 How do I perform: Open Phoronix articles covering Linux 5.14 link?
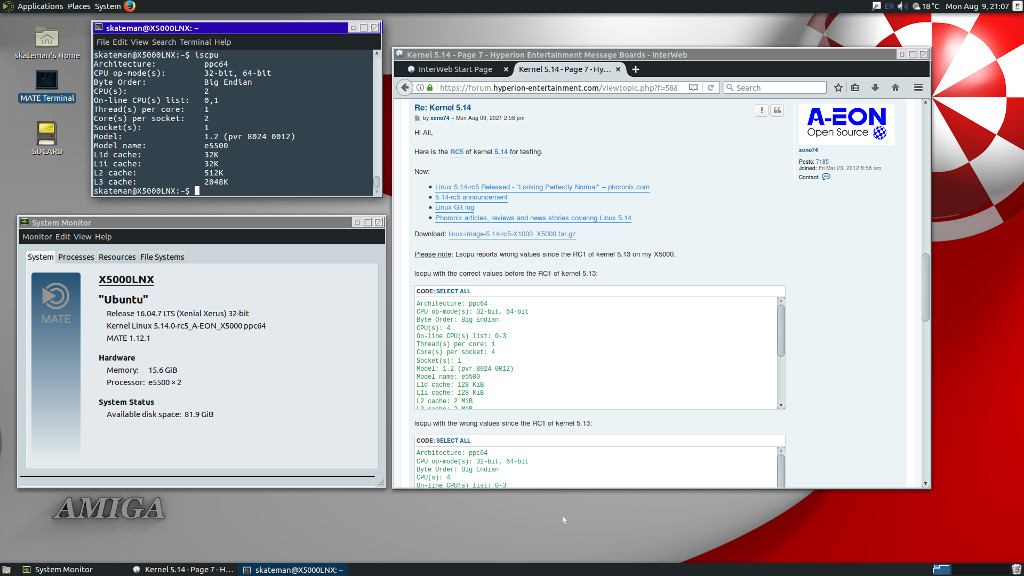pyautogui.click(x=533, y=218)
